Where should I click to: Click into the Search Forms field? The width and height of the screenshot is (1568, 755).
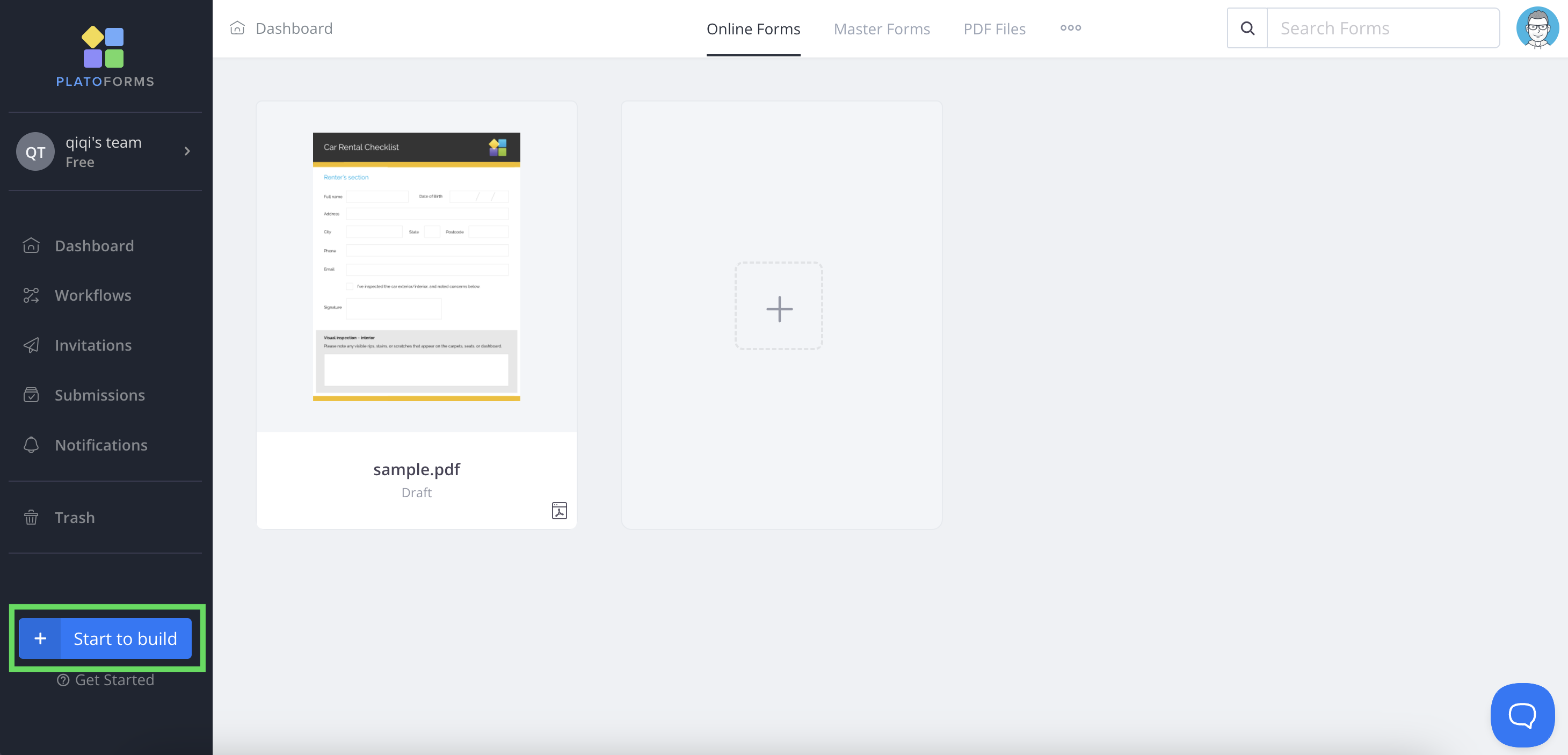tap(1382, 28)
